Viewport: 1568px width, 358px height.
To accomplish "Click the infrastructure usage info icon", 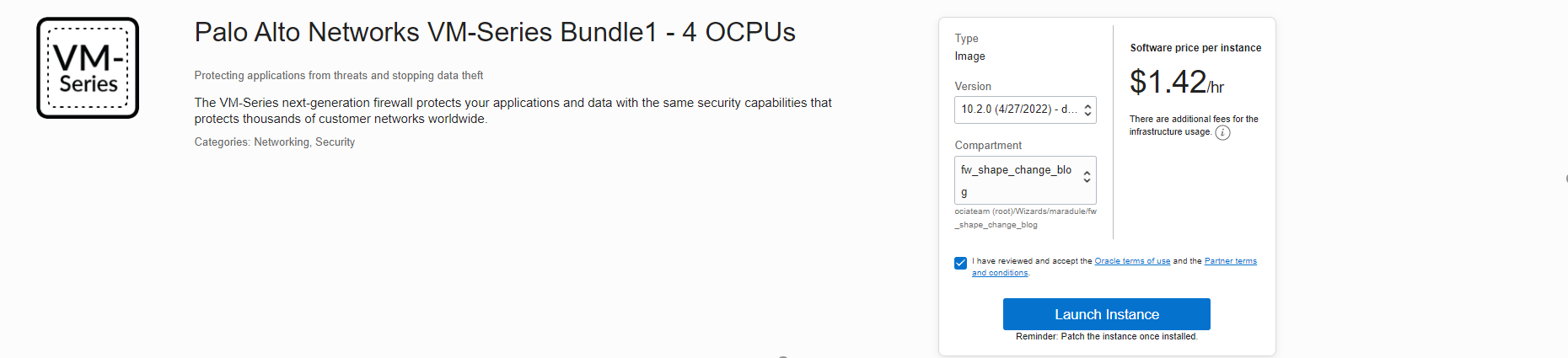I will (x=1222, y=133).
